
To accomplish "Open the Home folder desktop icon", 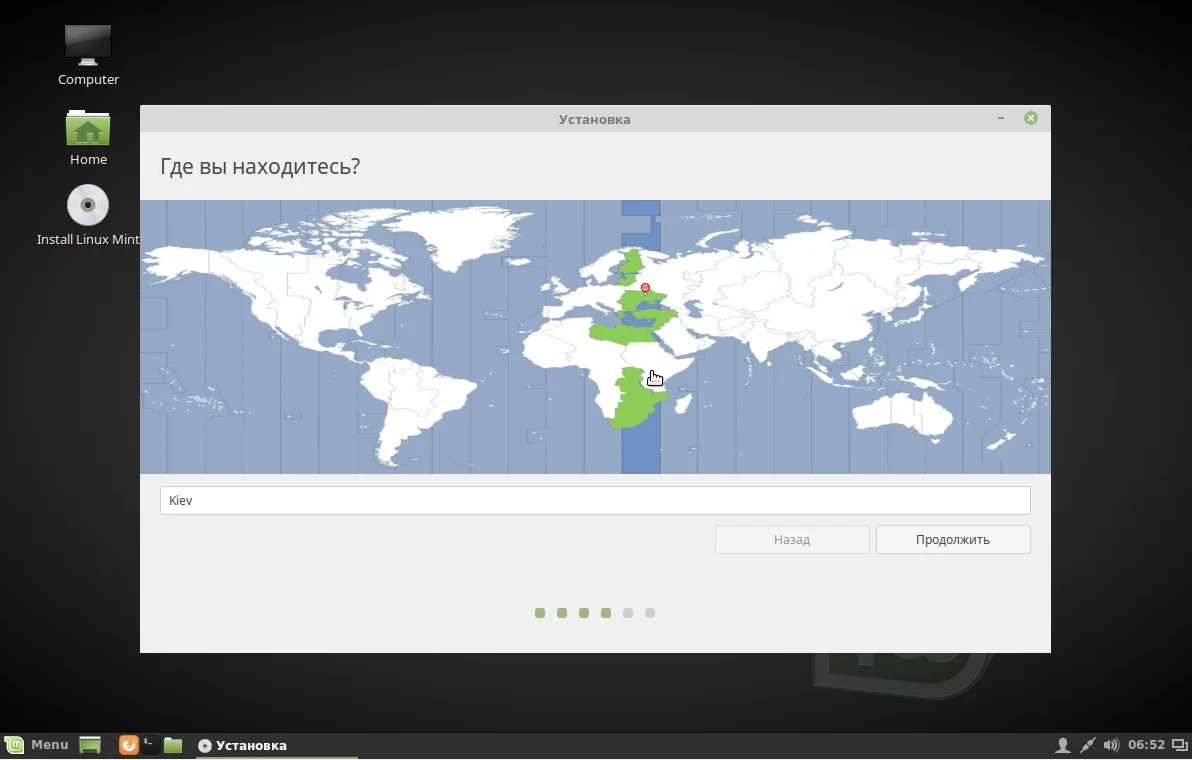I will pos(88,137).
